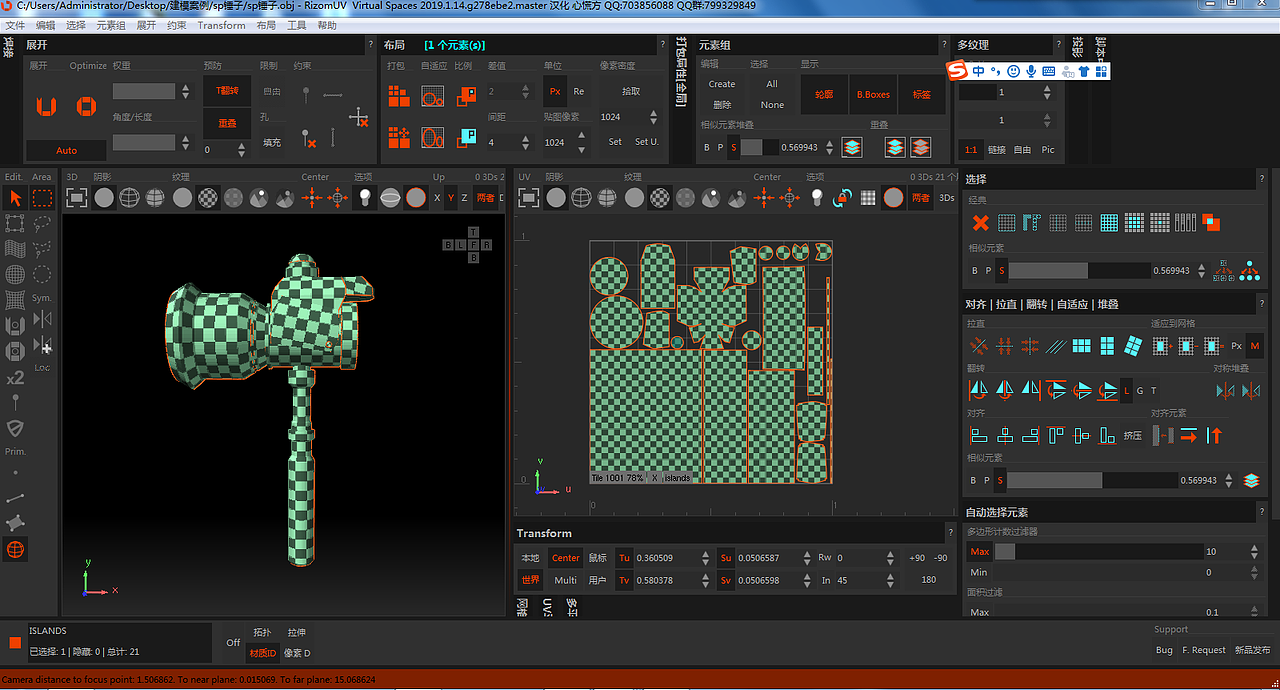The height and width of the screenshot is (690, 1280).
Task: Click the lock rotate icon in the UV toolbar
Action: pyautogui.click(x=842, y=198)
